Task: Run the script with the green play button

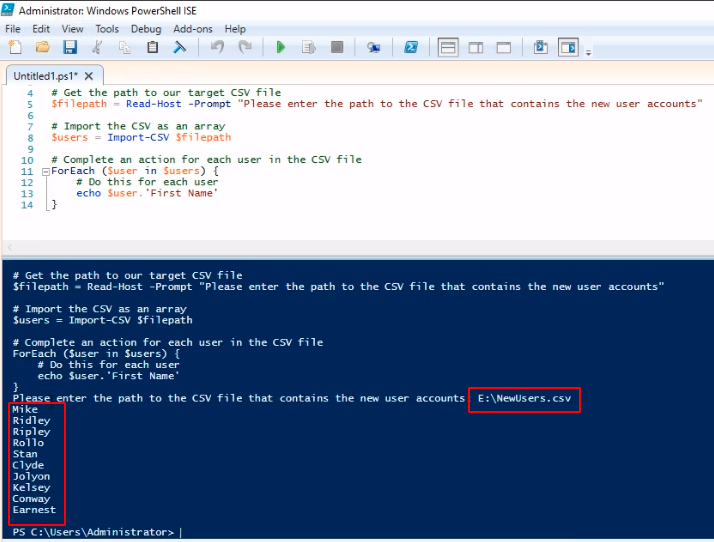Action: (x=280, y=47)
